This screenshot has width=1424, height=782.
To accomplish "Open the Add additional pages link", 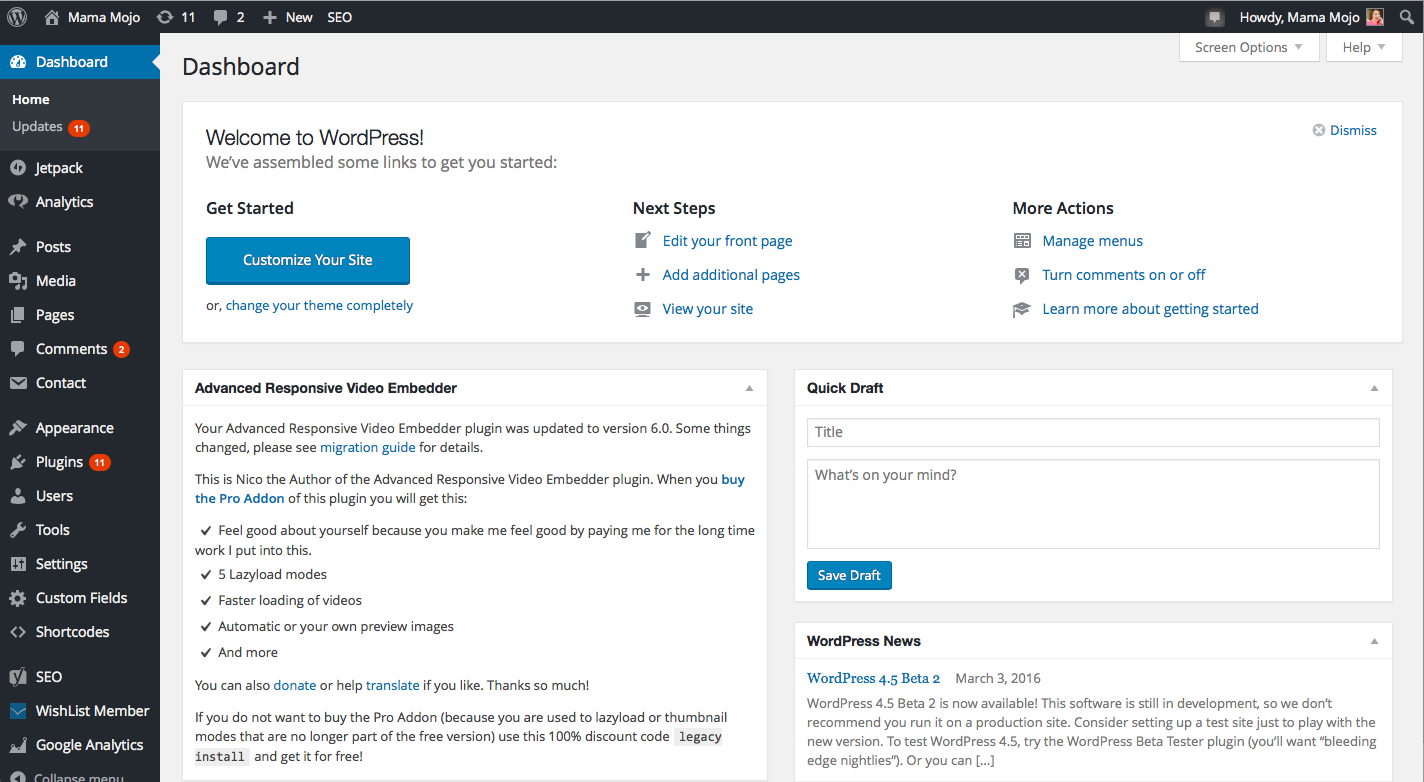I will pyautogui.click(x=731, y=275).
